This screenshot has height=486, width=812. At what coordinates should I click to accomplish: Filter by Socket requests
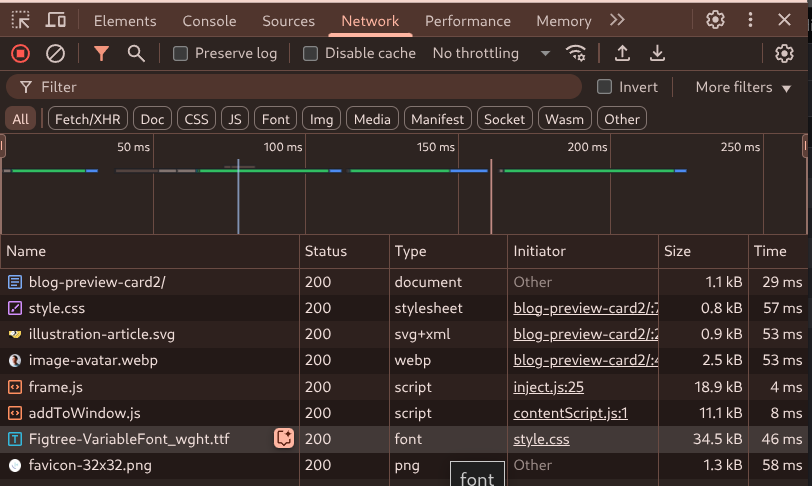(x=504, y=119)
